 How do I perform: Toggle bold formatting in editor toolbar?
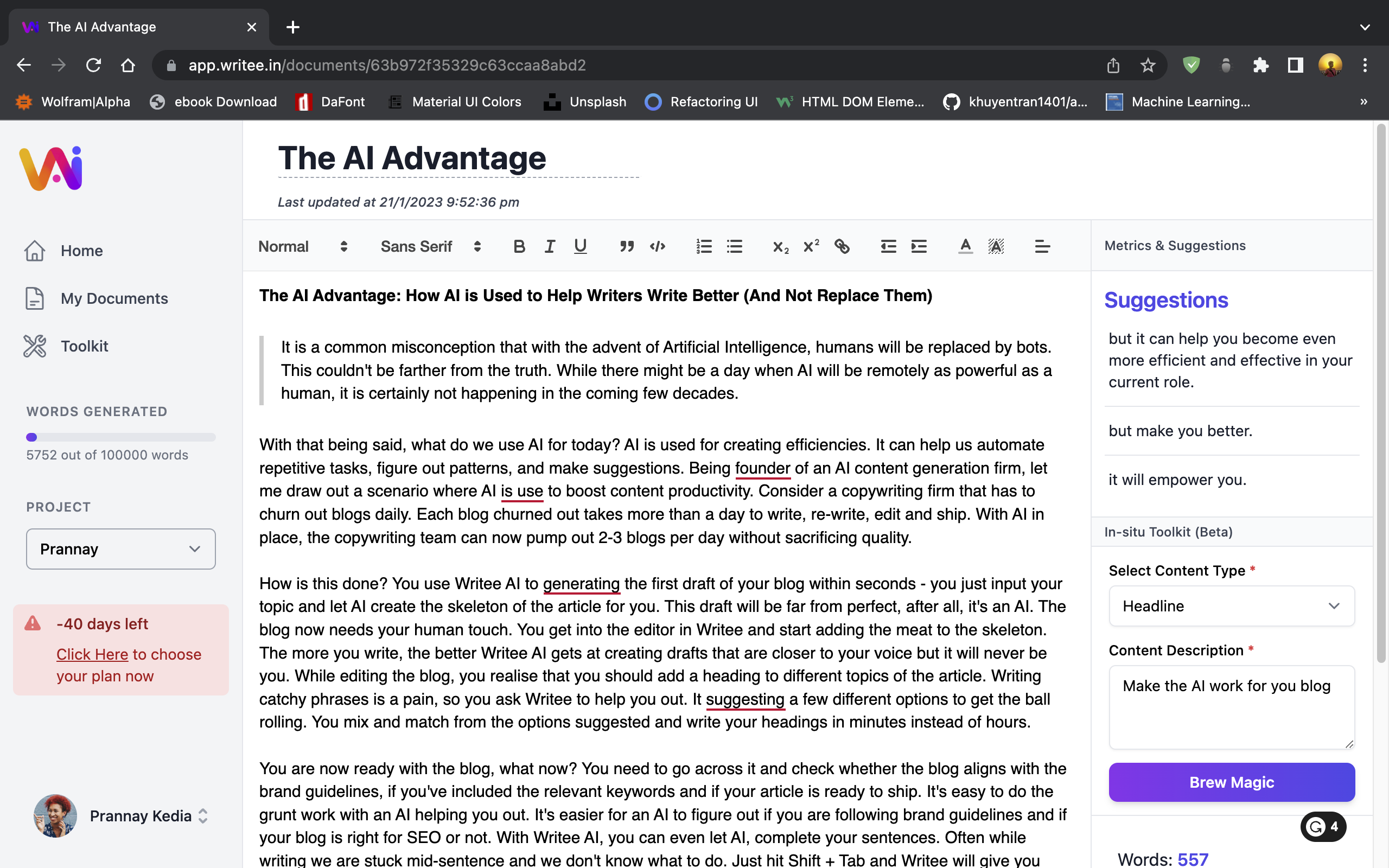pos(519,246)
